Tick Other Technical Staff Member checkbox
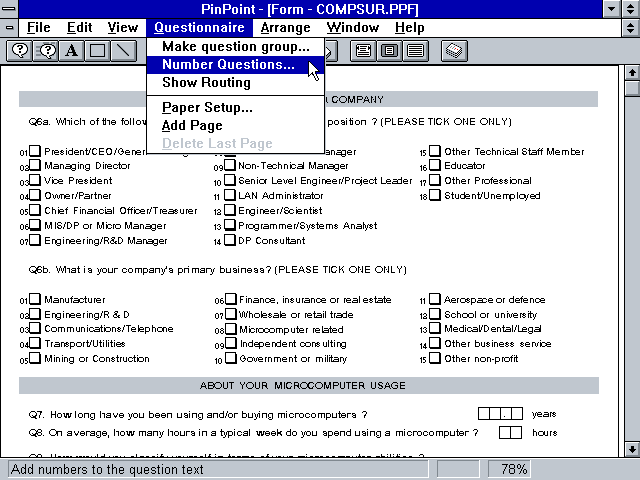The height and width of the screenshot is (480, 640). 435,151
